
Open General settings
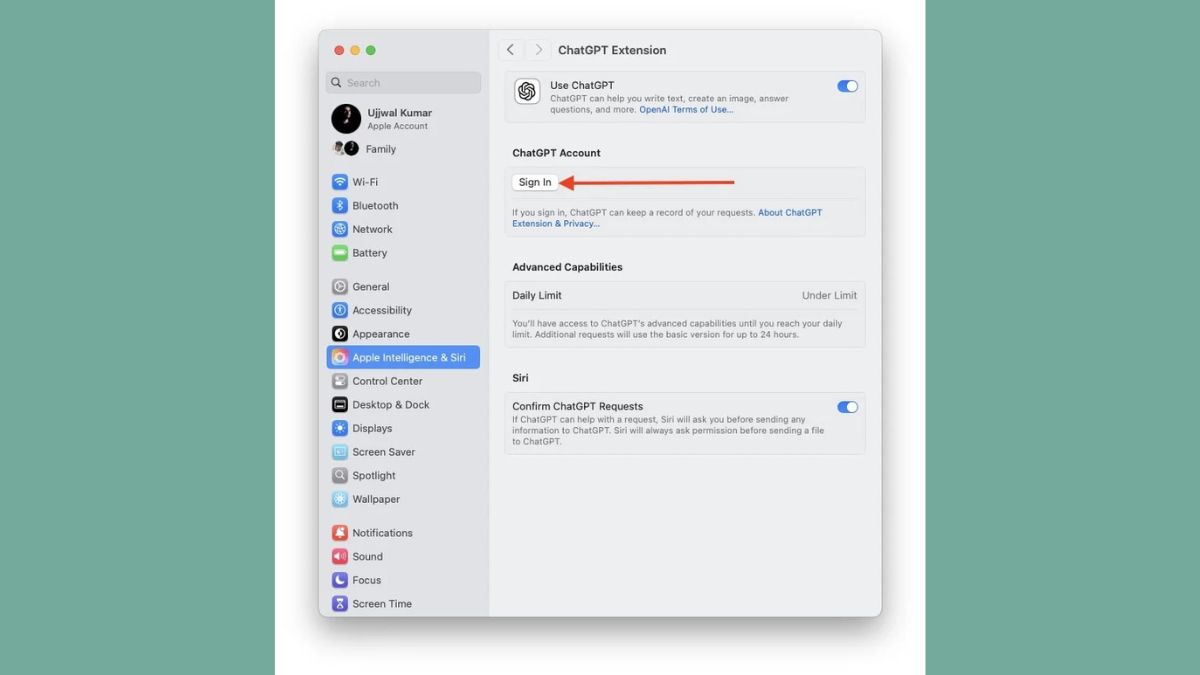(403, 287)
